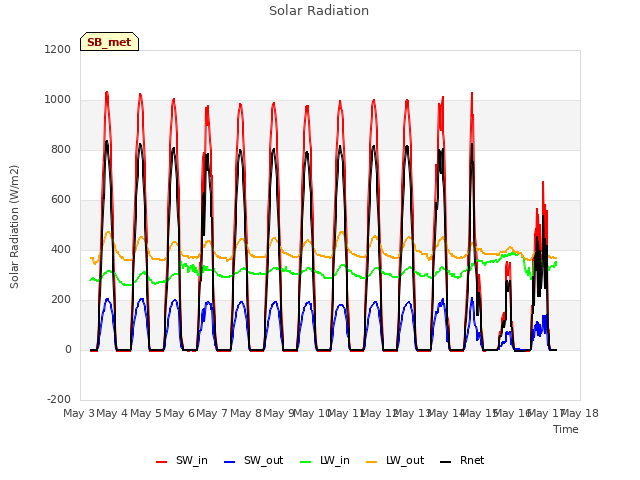Click the 0 y-axis tick label
The width and height of the screenshot is (640, 480).
(68, 349)
